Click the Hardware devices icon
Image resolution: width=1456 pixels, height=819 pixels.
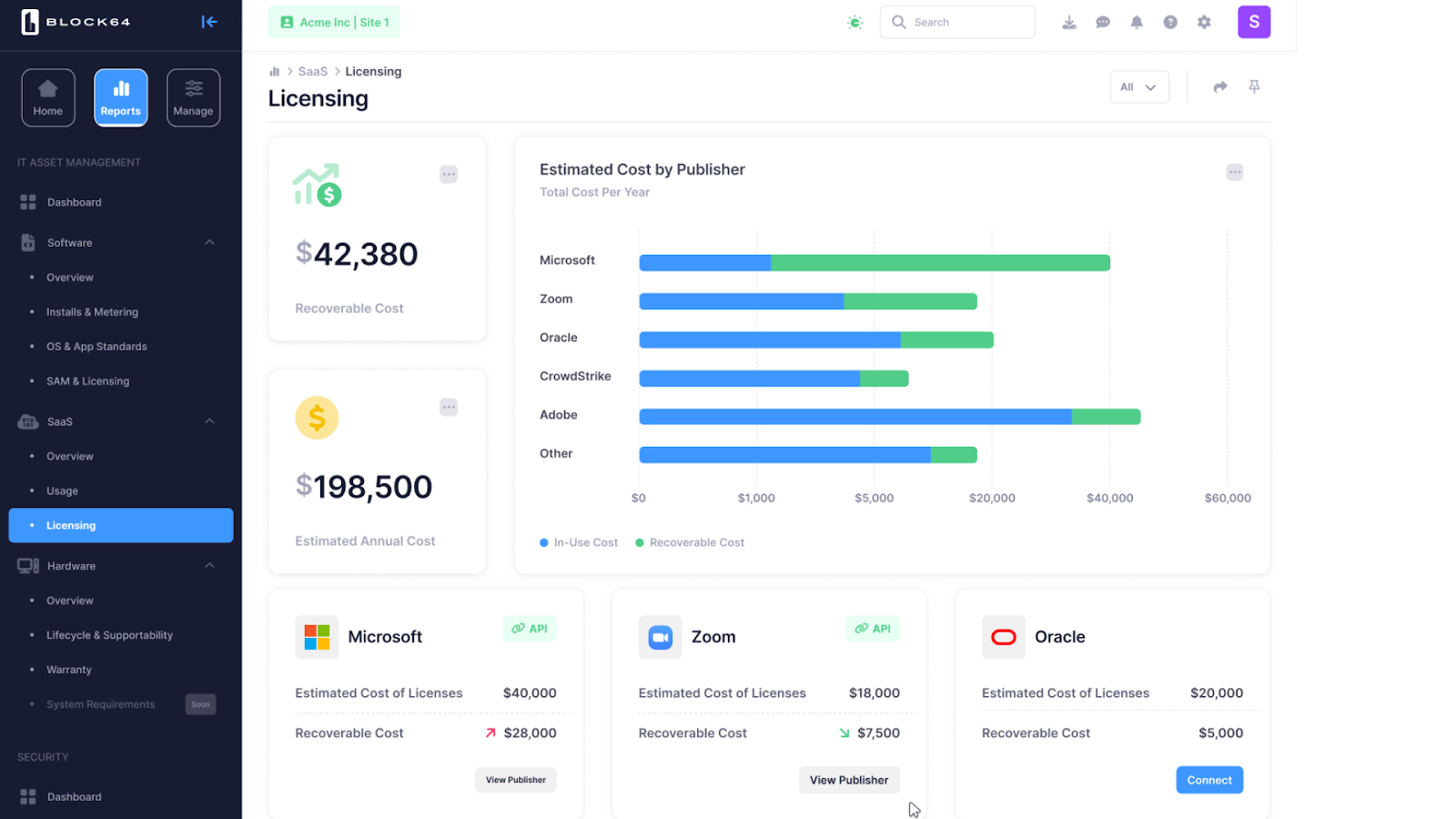point(28,565)
